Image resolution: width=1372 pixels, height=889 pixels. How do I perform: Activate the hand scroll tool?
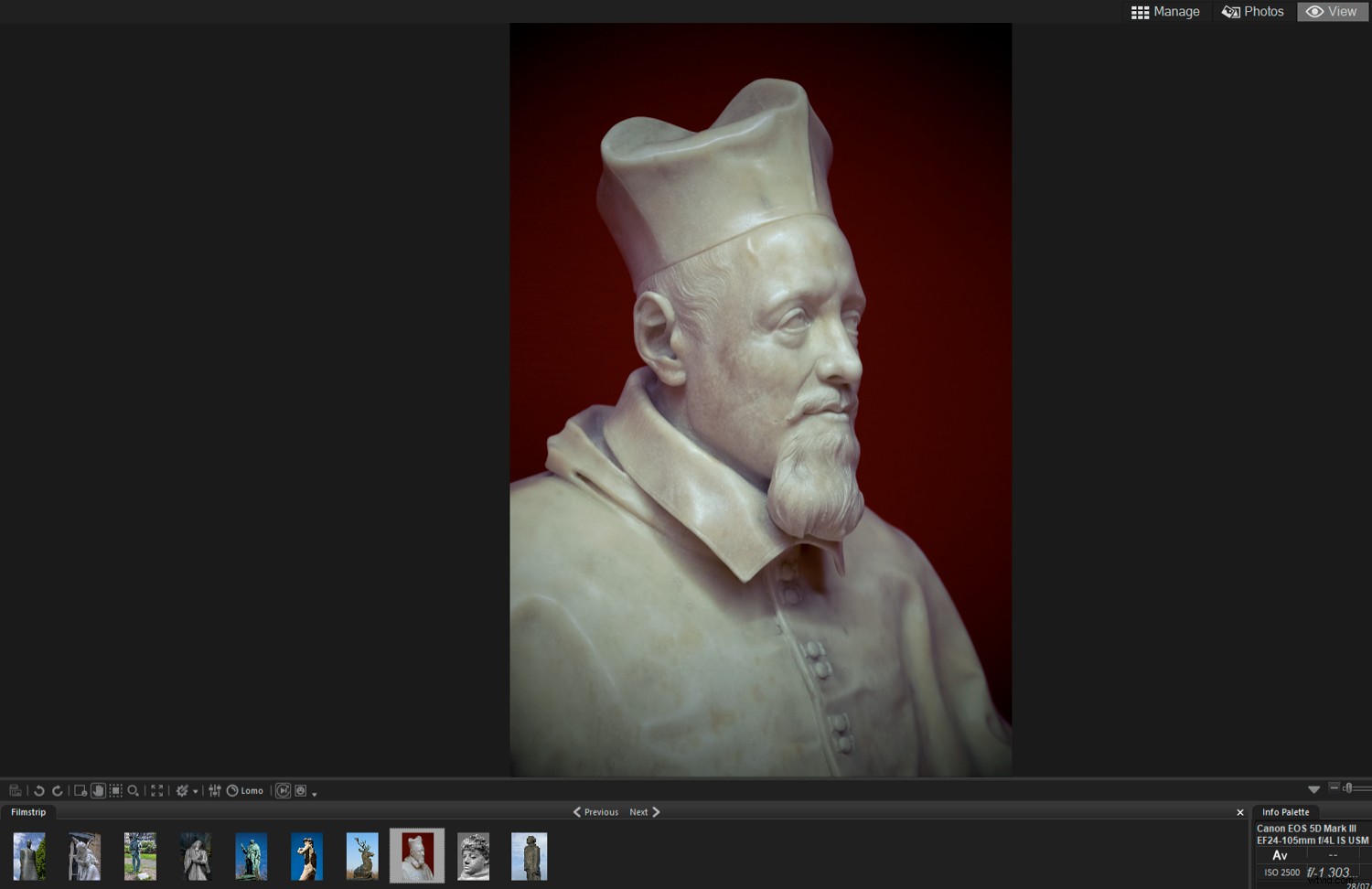pyautogui.click(x=98, y=791)
